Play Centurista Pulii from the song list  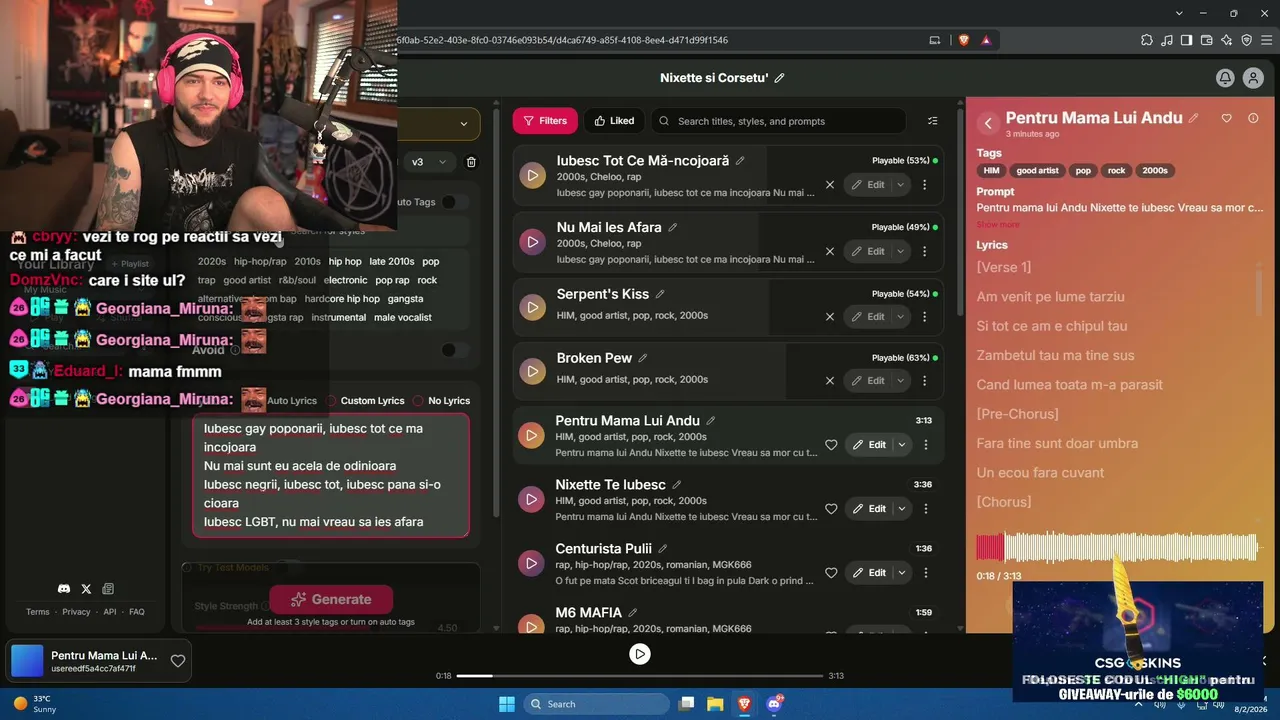coord(531,563)
